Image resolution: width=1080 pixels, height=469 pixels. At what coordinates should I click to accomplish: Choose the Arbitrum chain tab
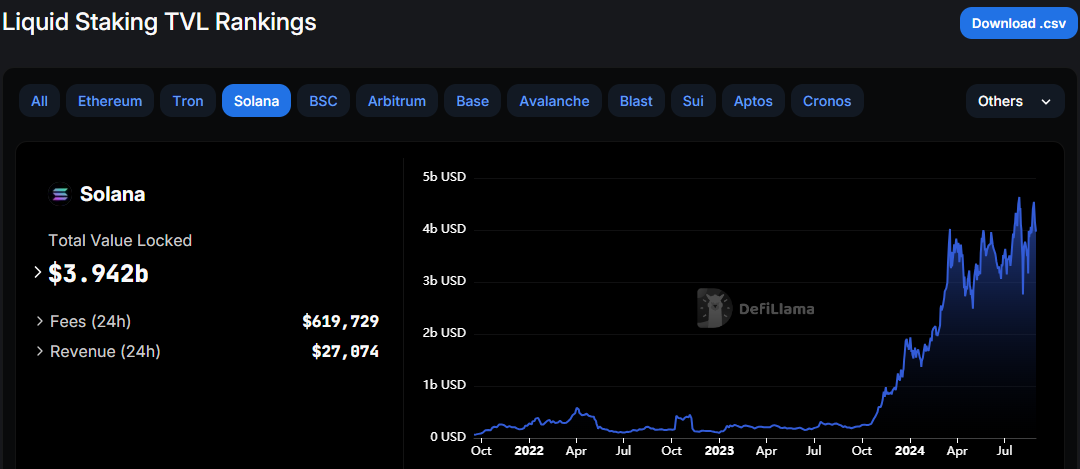click(397, 101)
